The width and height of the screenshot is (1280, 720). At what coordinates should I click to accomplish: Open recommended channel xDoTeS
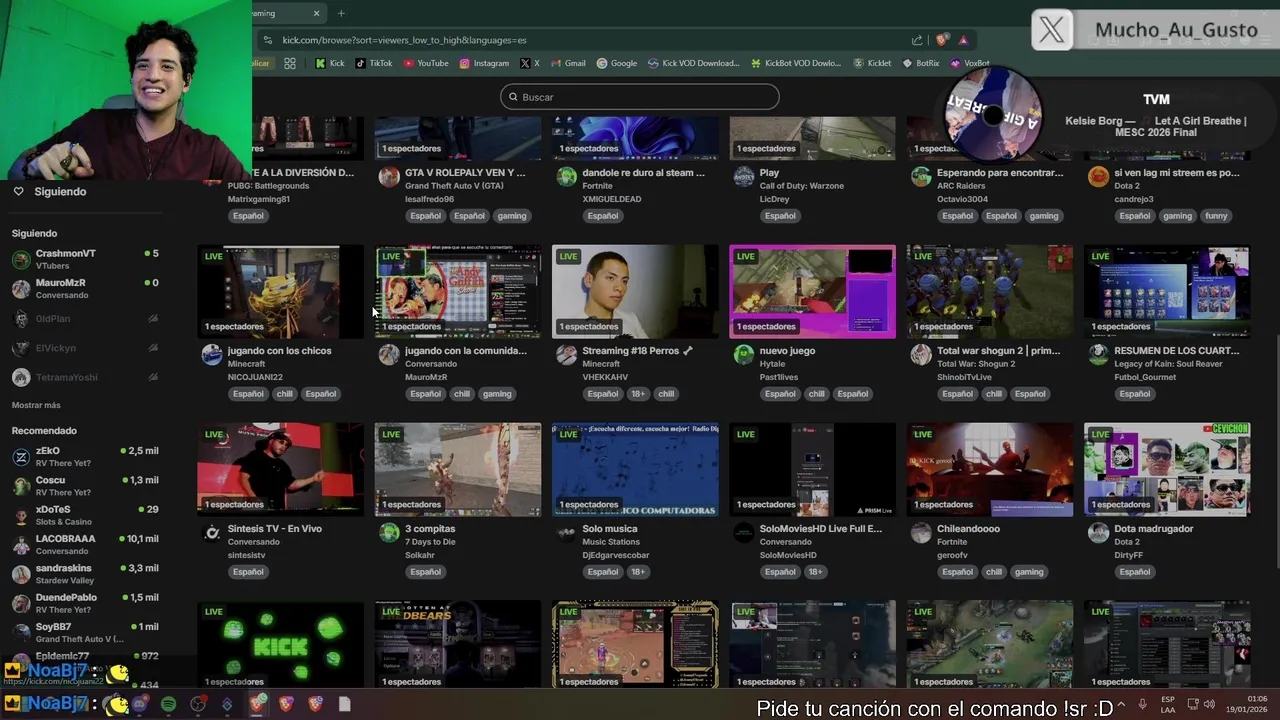click(x=85, y=515)
